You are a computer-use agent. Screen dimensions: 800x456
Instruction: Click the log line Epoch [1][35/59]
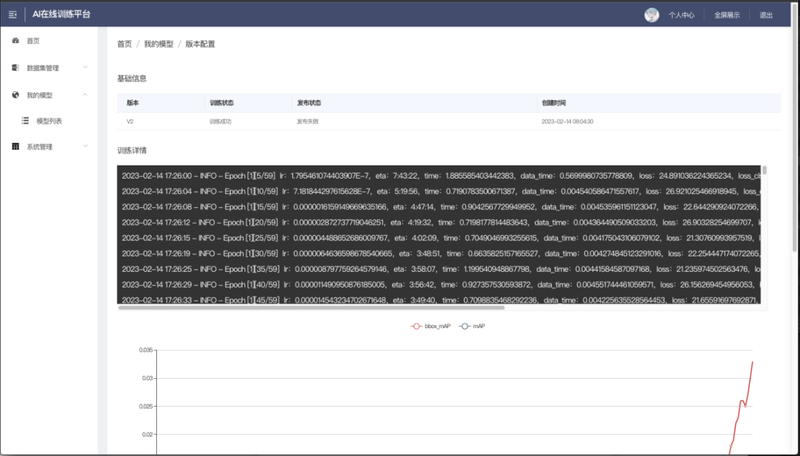pyautogui.click(x=441, y=269)
